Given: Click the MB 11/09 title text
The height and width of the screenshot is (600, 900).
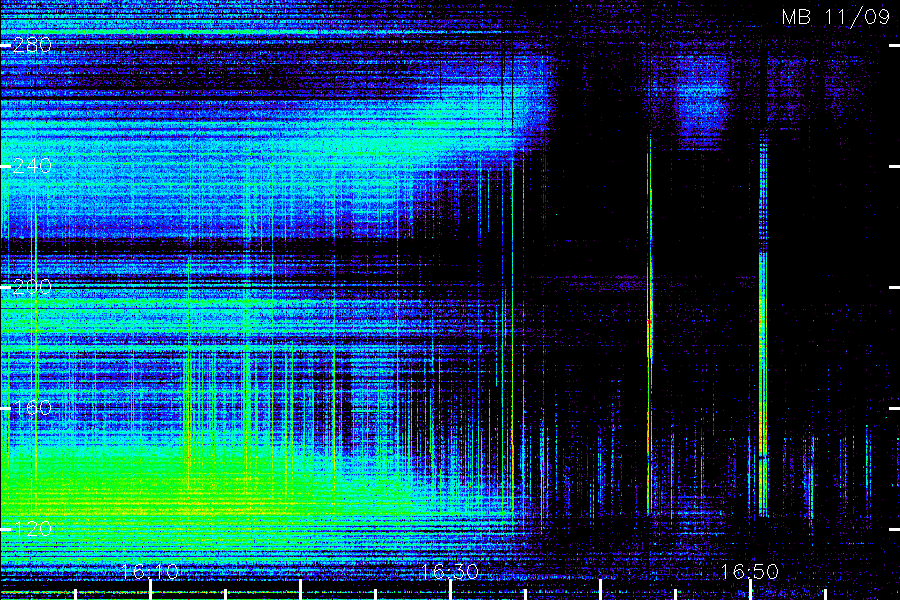Looking at the screenshot, I should tap(836, 17).
